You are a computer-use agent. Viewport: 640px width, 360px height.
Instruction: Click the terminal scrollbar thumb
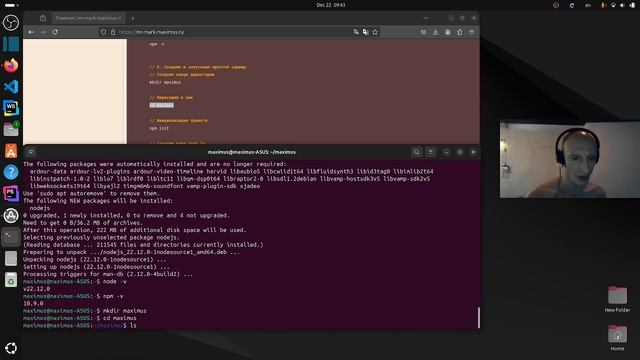[478, 317]
